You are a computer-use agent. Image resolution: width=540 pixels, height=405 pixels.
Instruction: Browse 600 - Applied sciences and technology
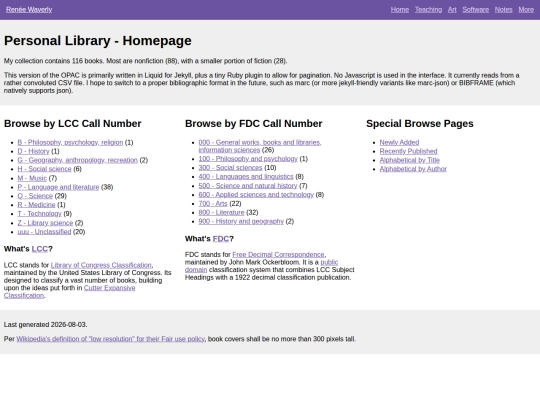[256, 195]
